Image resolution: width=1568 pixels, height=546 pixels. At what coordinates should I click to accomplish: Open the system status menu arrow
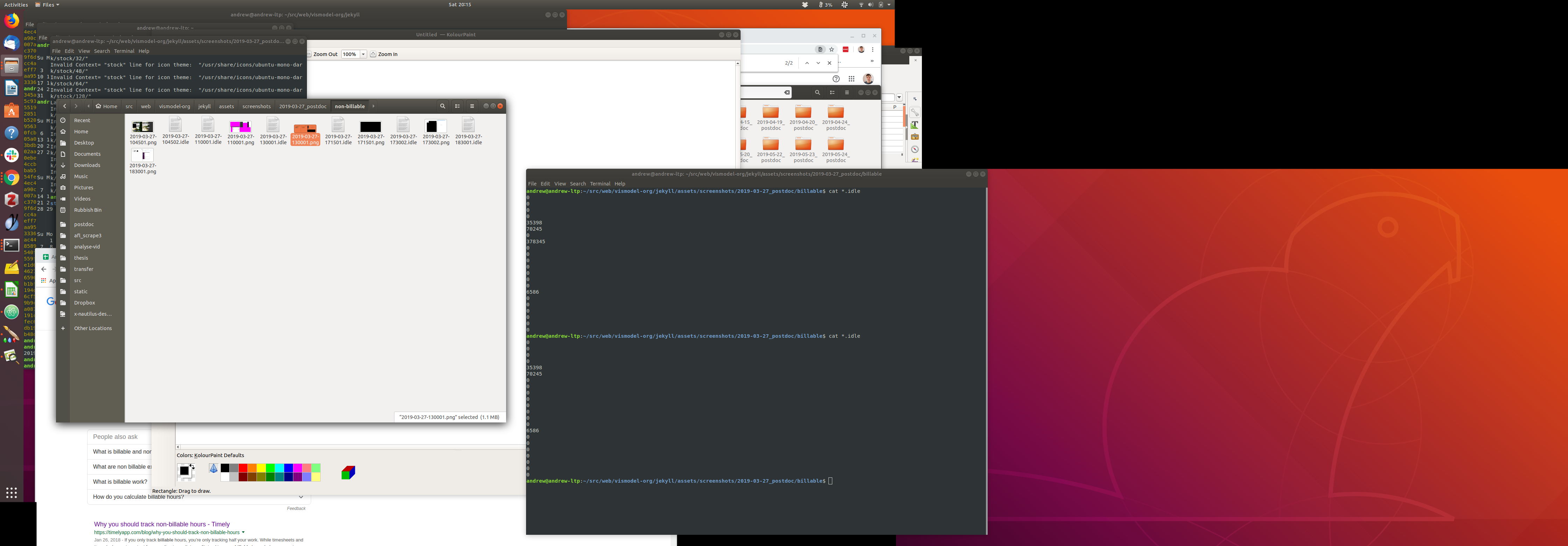click(889, 4)
